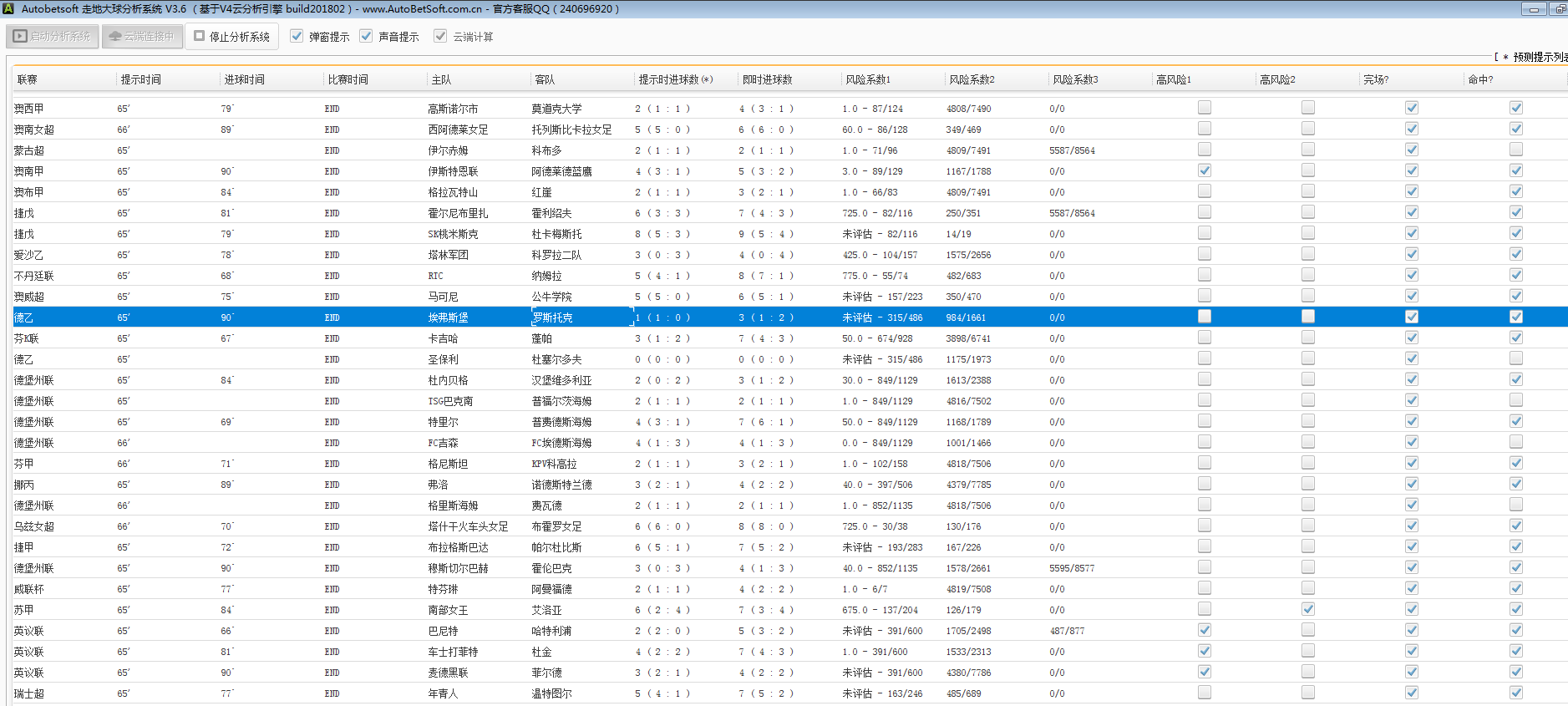
Task: Select the 巴尼特 home team row
Action: (x=443, y=631)
